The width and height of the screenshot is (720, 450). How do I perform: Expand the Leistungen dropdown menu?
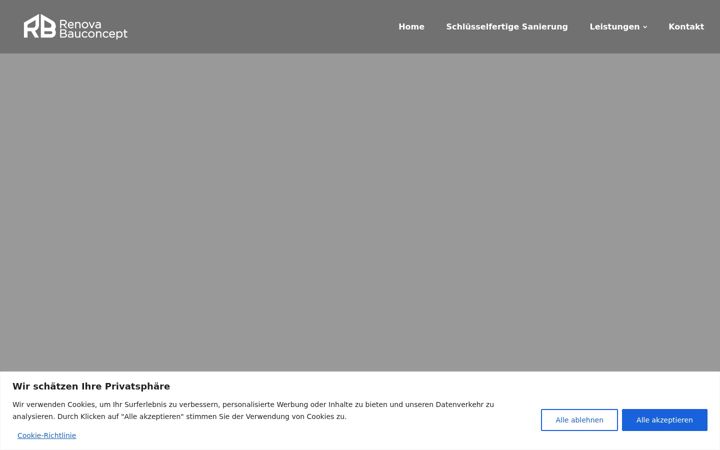tap(618, 27)
